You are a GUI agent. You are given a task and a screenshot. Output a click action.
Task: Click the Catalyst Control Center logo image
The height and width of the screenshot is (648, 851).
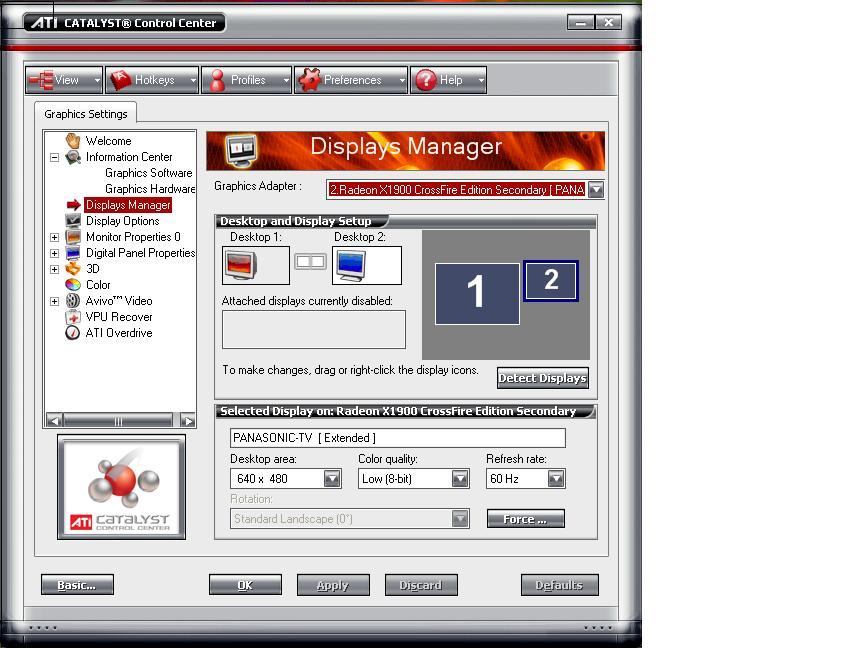[122, 487]
